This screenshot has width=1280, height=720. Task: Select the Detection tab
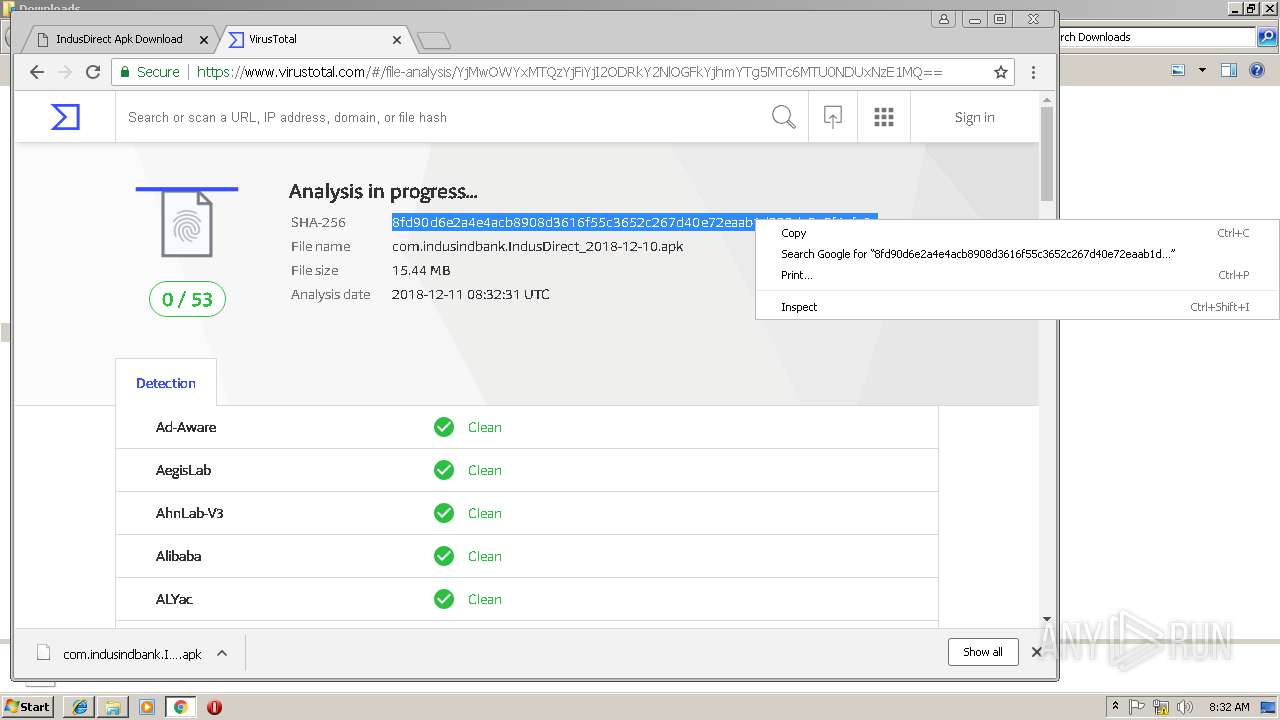[x=166, y=383]
